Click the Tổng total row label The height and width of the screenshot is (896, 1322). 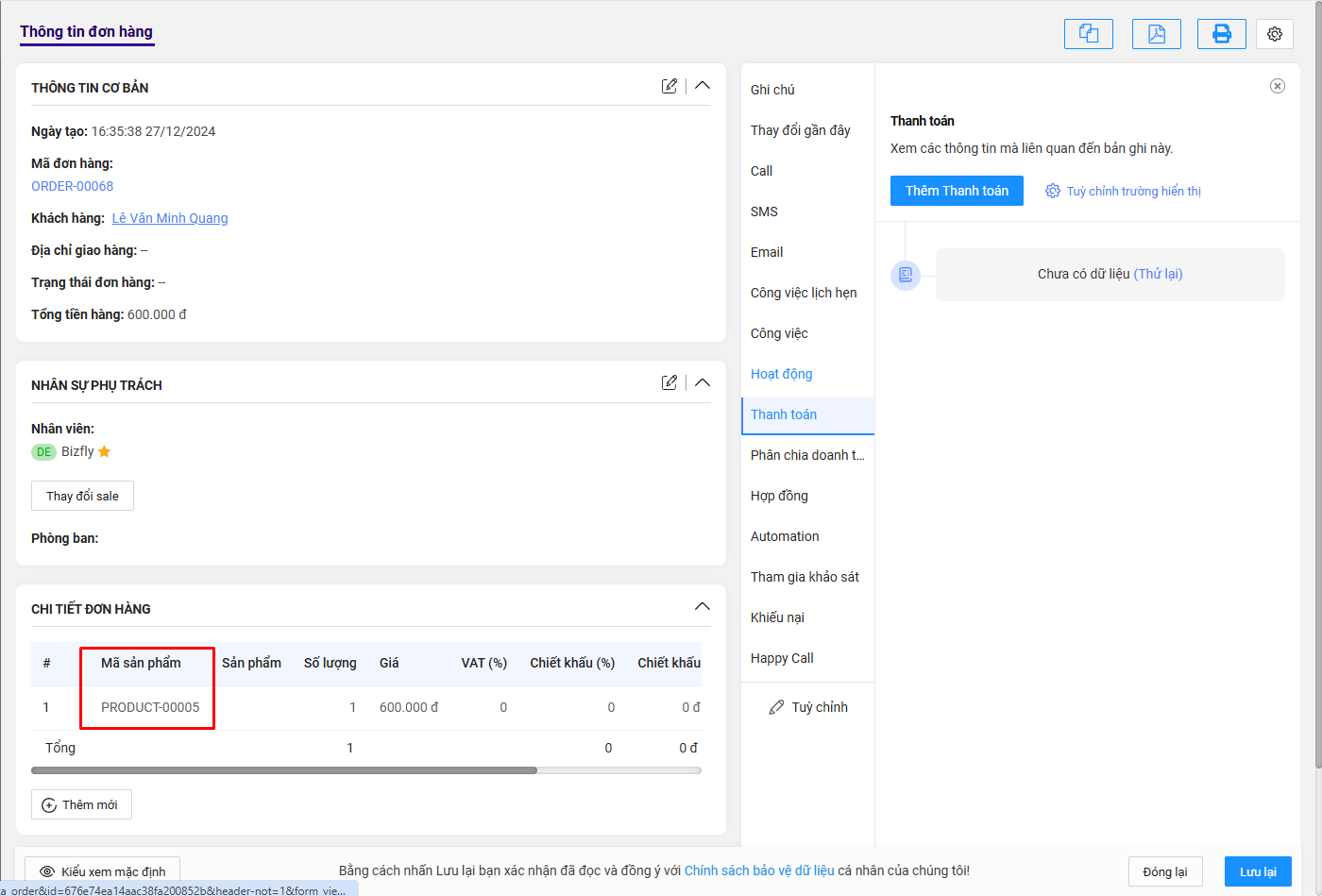click(x=60, y=748)
